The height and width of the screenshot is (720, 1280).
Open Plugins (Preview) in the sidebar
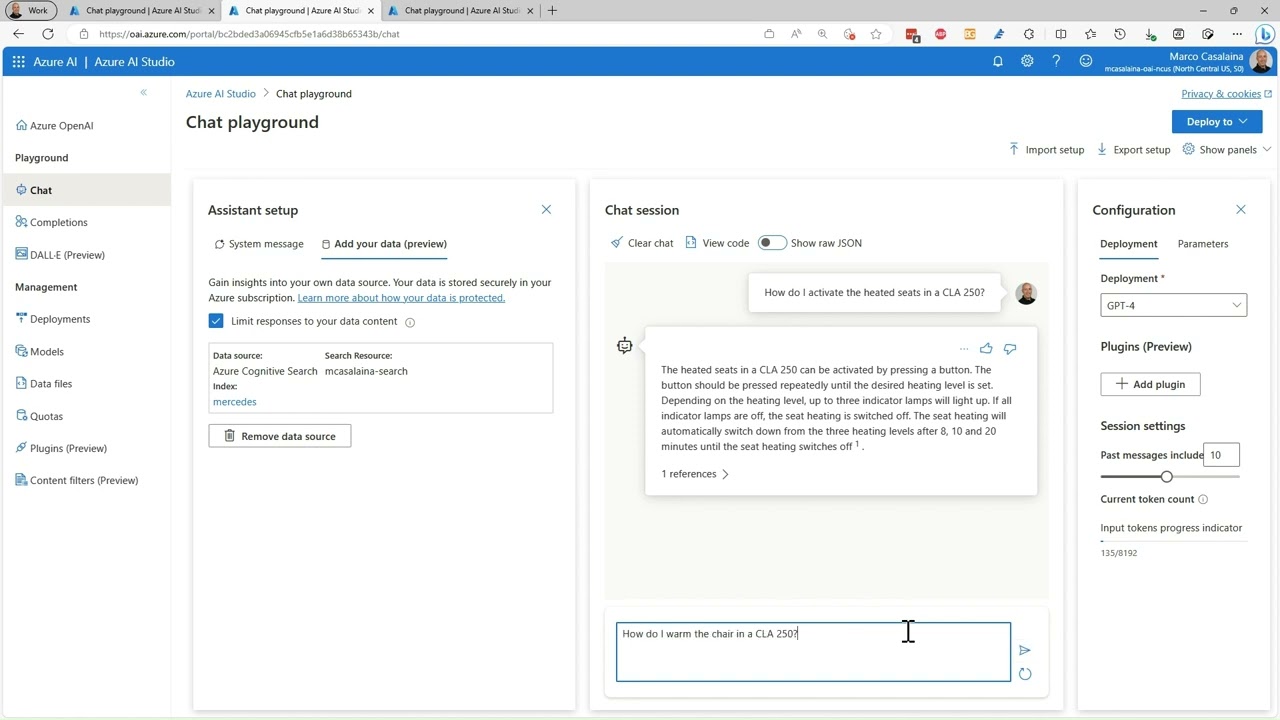tap(68, 448)
